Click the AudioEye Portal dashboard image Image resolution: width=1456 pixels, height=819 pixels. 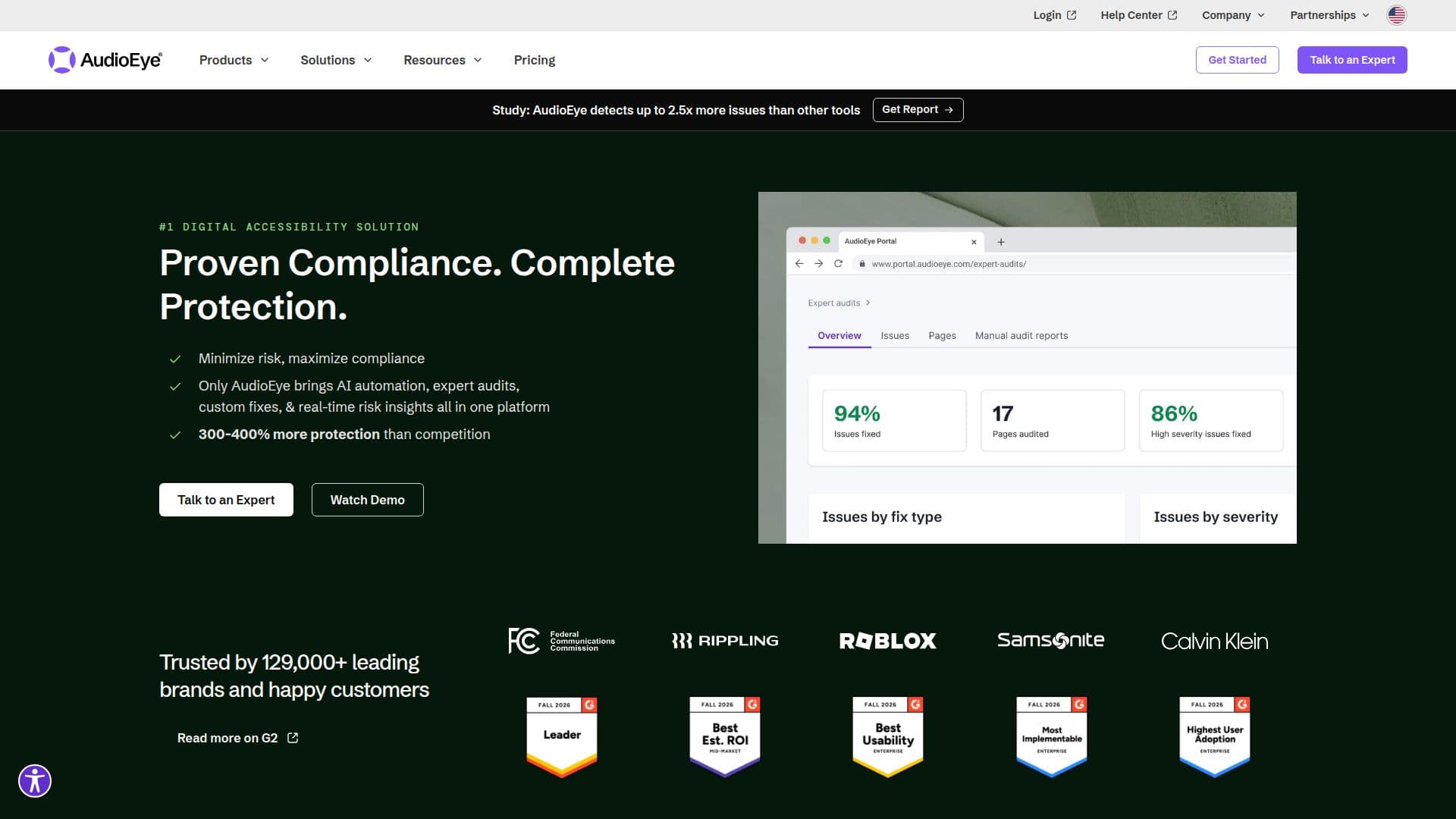point(1028,368)
